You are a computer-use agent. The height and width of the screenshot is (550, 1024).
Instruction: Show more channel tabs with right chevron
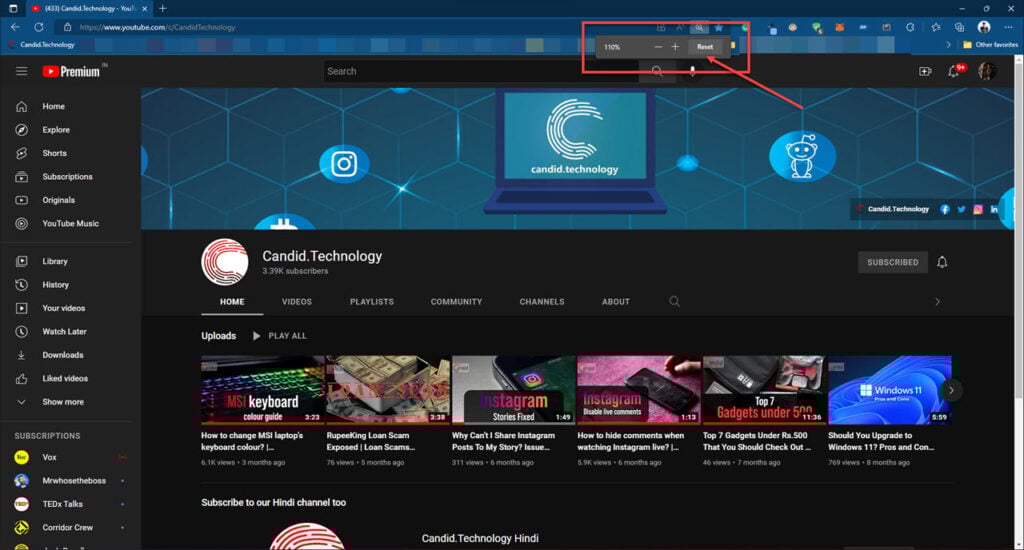(937, 302)
